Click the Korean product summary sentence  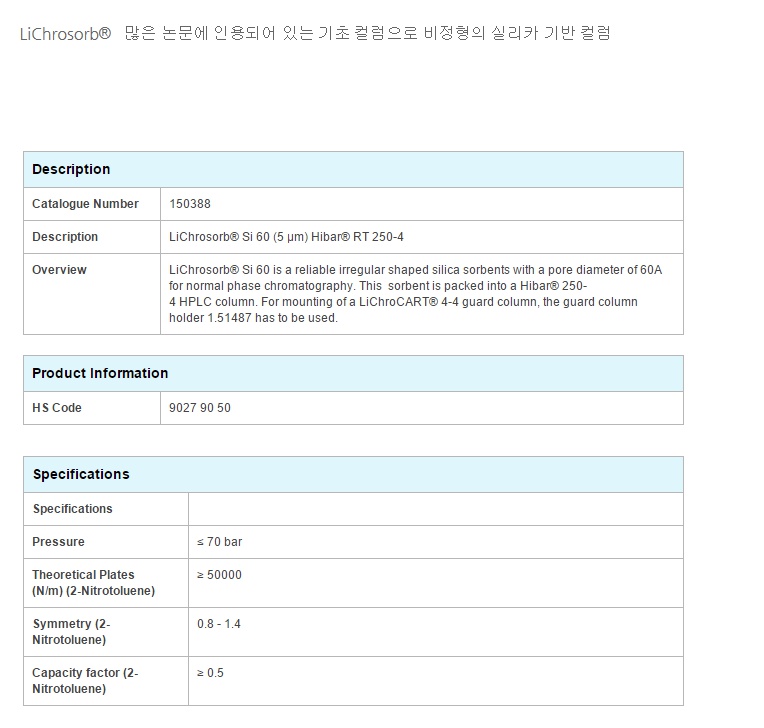tap(367, 33)
